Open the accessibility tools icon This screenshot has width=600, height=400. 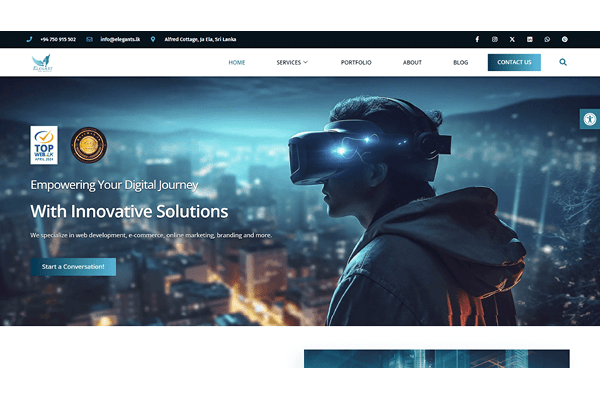pyautogui.click(x=589, y=118)
